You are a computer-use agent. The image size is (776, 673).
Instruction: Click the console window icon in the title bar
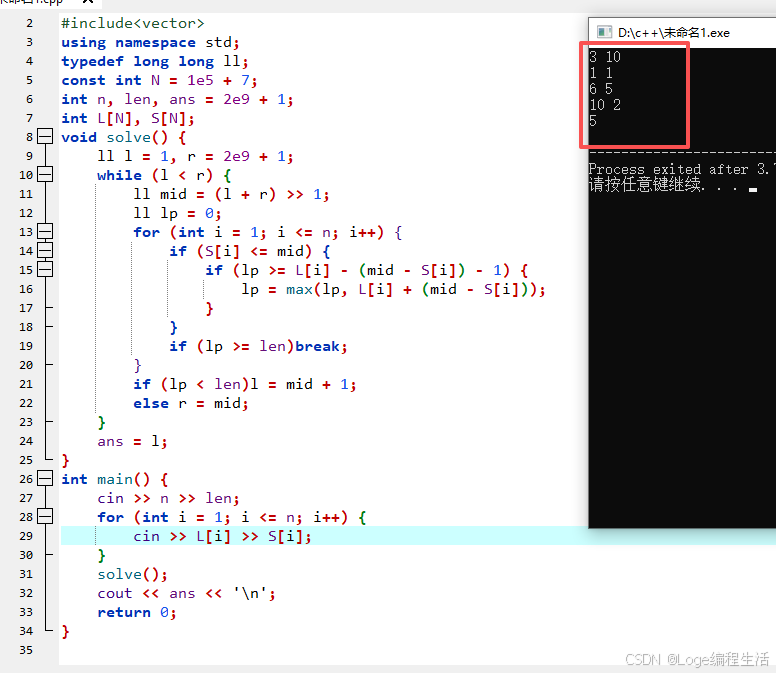click(604, 32)
